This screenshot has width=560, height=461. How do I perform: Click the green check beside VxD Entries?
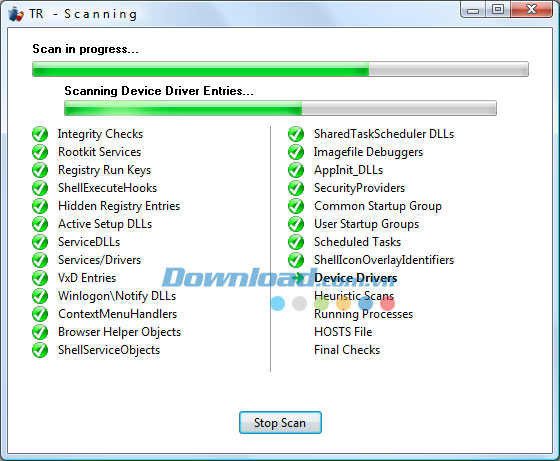(40, 278)
